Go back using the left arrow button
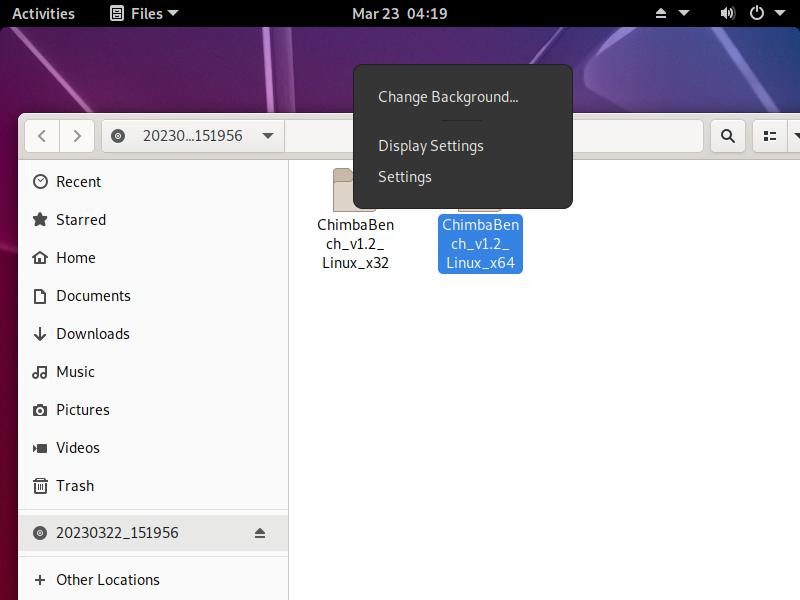The image size is (800, 600). coord(42,136)
